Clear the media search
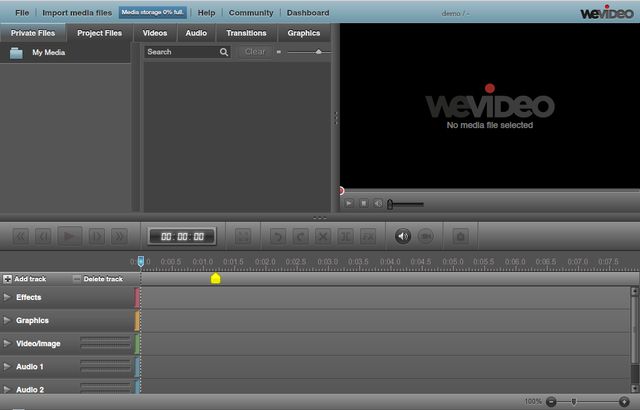The height and width of the screenshot is (410, 640). click(255, 52)
